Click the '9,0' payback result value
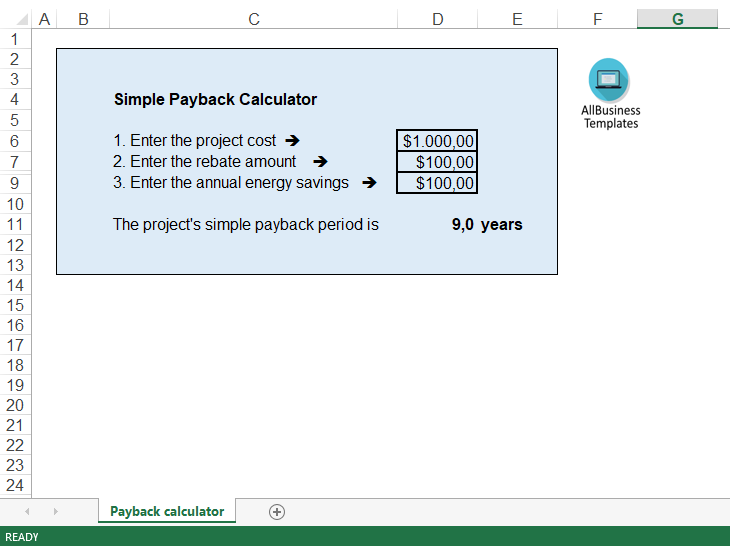The width and height of the screenshot is (730, 546). pyautogui.click(x=463, y=224)
